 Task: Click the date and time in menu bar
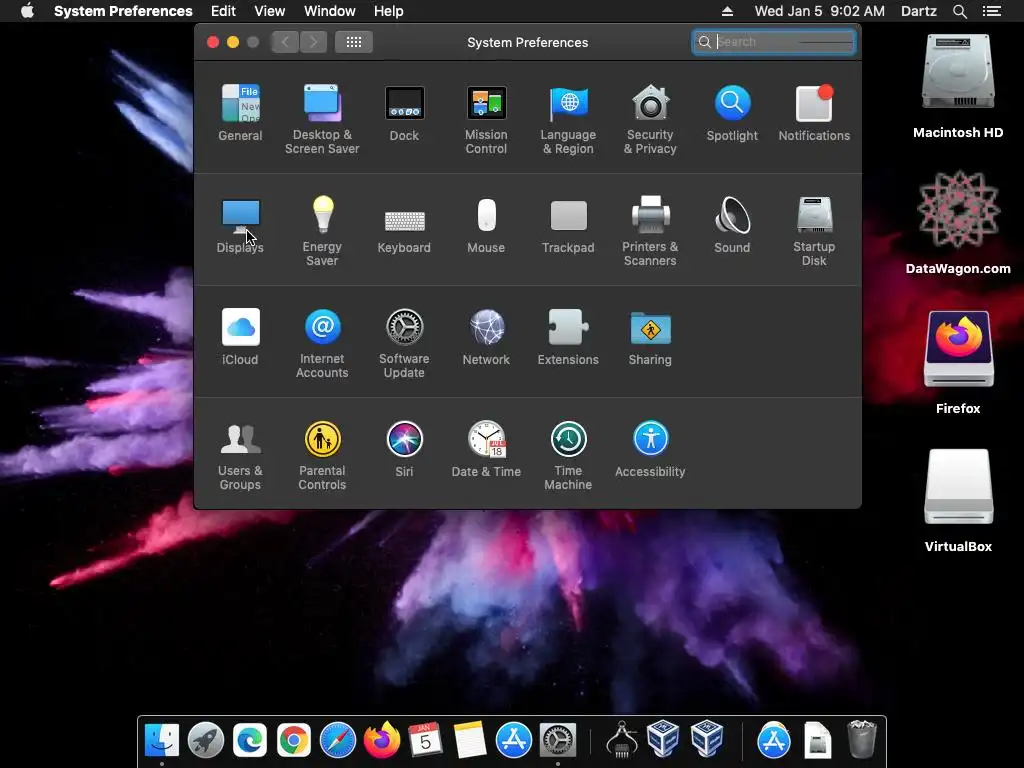[820, 11]
